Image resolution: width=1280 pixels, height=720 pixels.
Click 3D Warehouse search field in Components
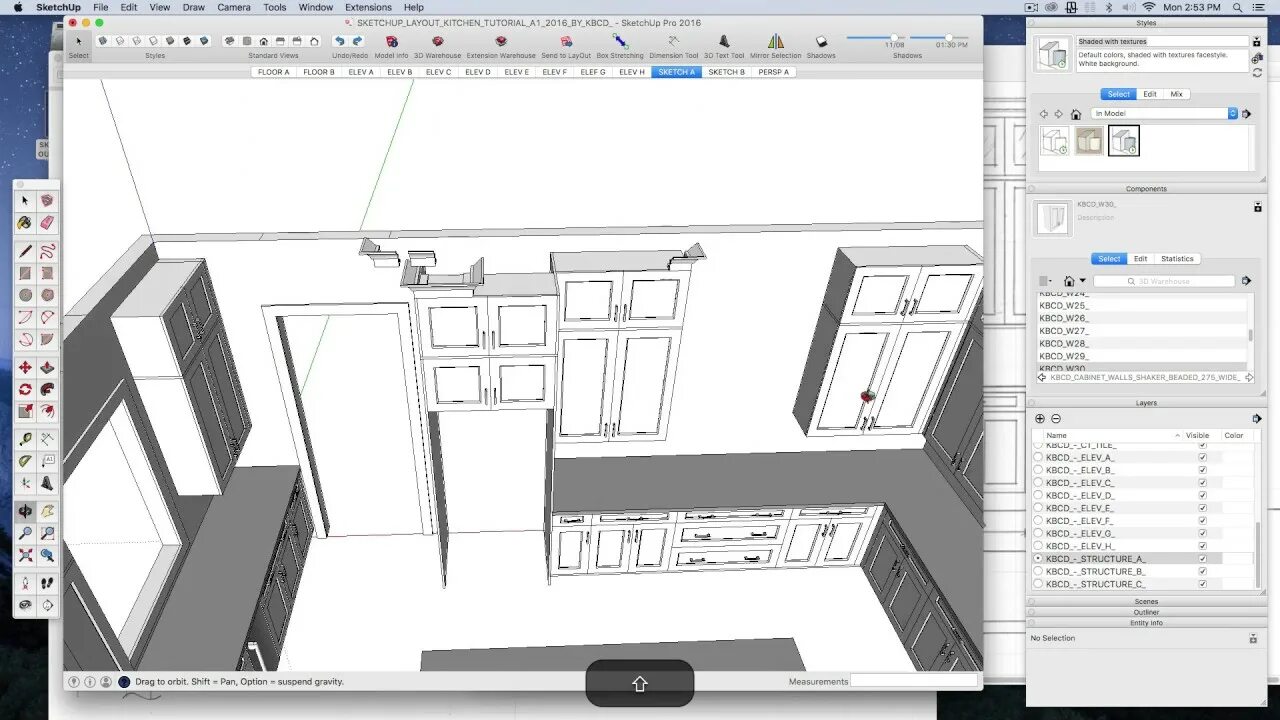(x=1165, y=281)
